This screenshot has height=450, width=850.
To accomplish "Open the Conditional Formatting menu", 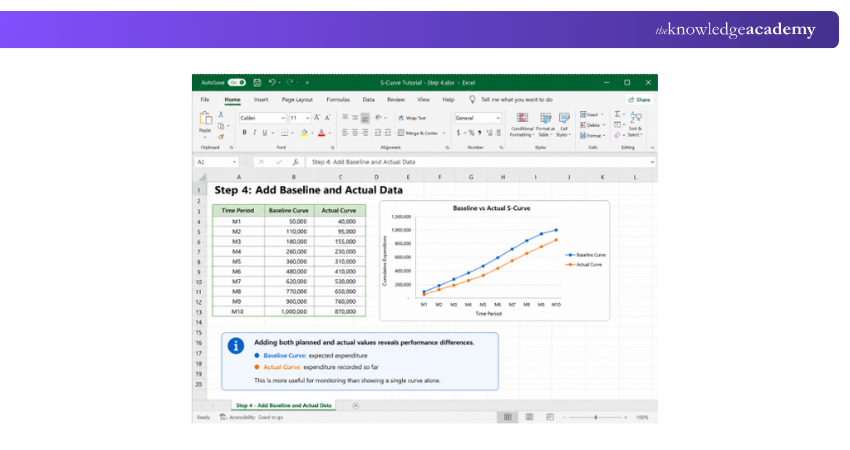I will (522, 125).
